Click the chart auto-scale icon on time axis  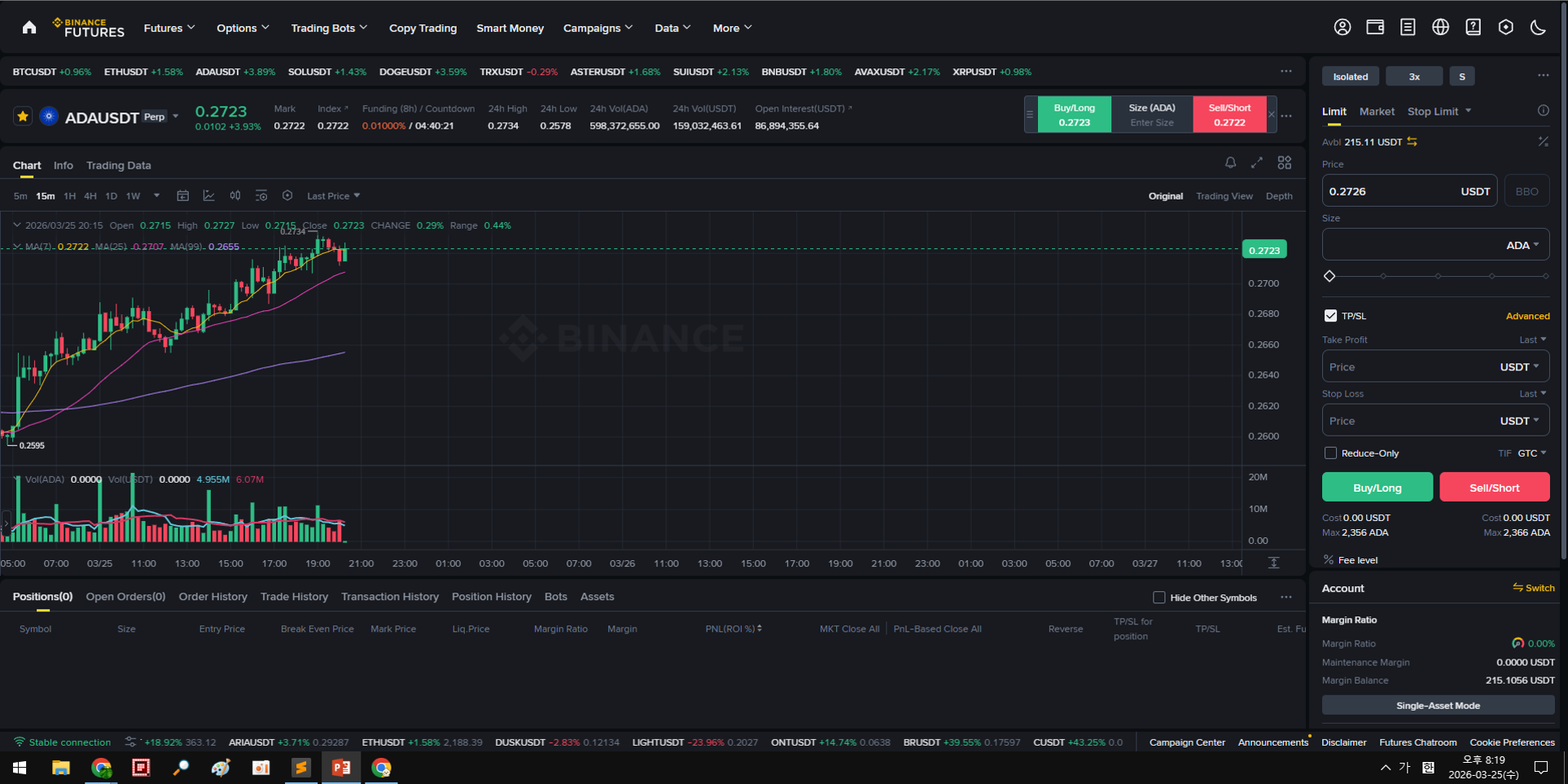1274,563
